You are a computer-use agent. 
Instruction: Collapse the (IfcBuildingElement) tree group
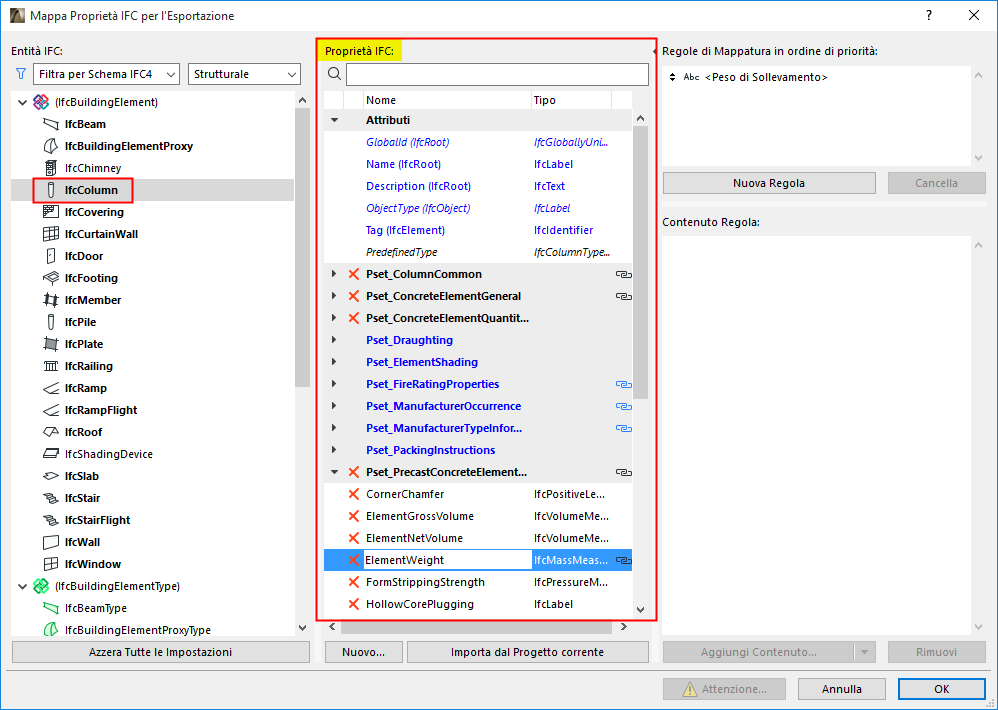pyautogui.click(x=22, y=102)
